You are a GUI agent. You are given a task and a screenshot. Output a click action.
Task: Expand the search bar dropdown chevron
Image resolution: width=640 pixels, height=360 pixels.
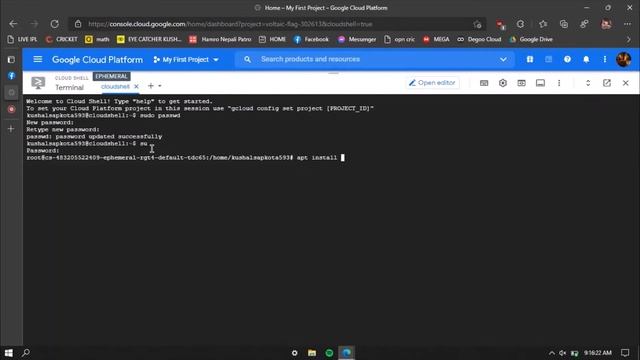503,60
